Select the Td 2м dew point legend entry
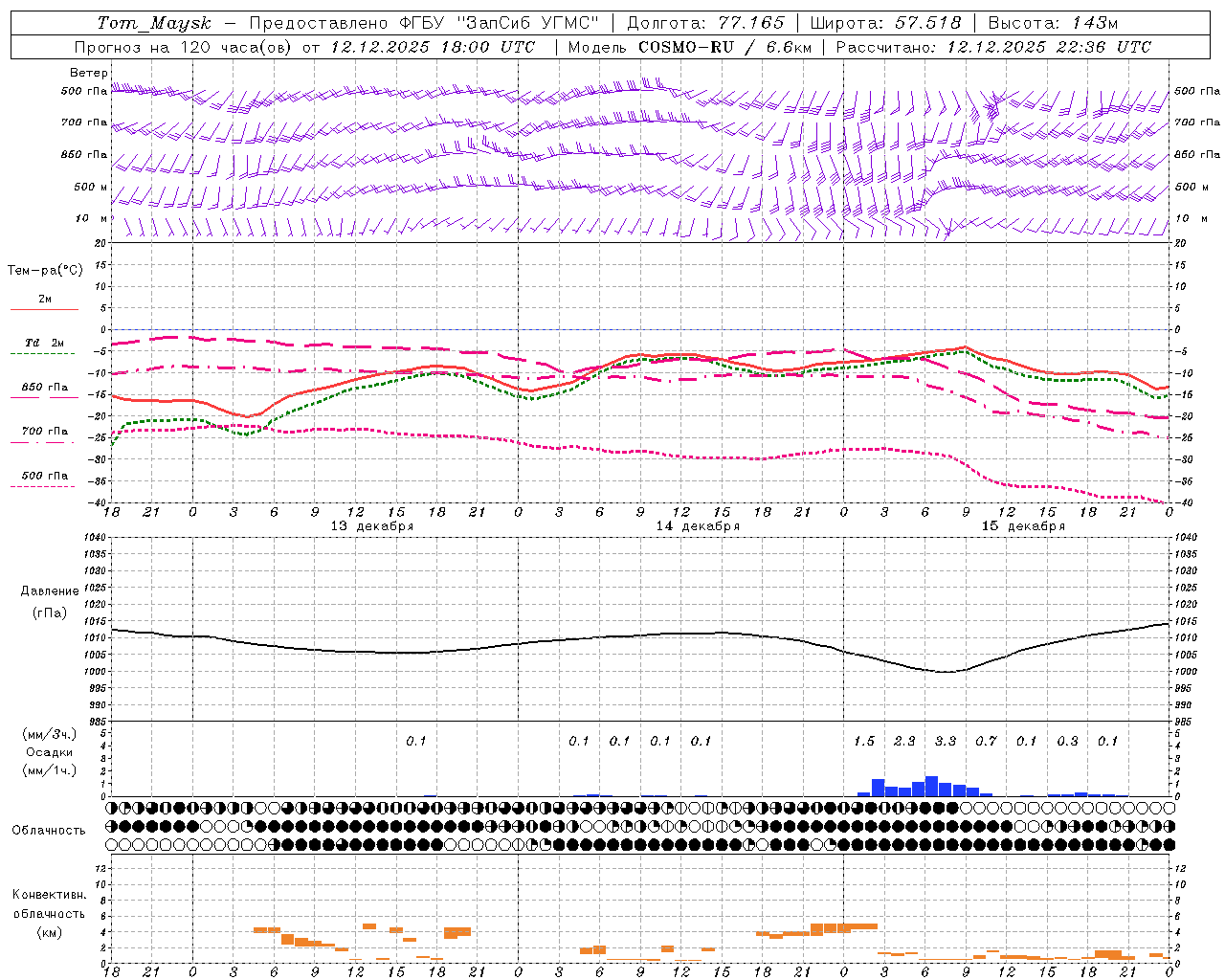Image resolution: width=1225 pixels, height=980 pixels. 45,343
